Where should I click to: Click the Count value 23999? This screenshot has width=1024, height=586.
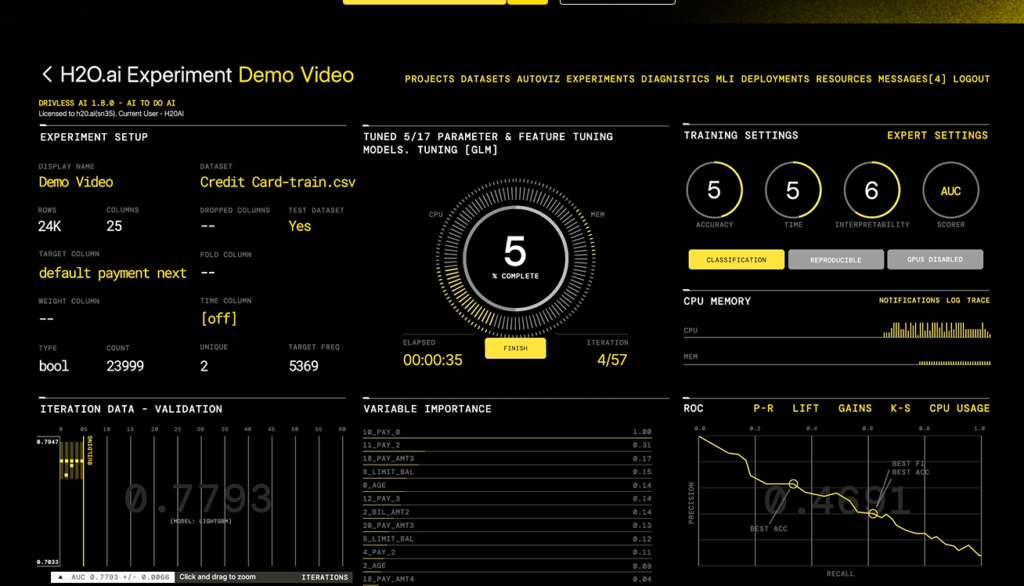pos(125,366)
